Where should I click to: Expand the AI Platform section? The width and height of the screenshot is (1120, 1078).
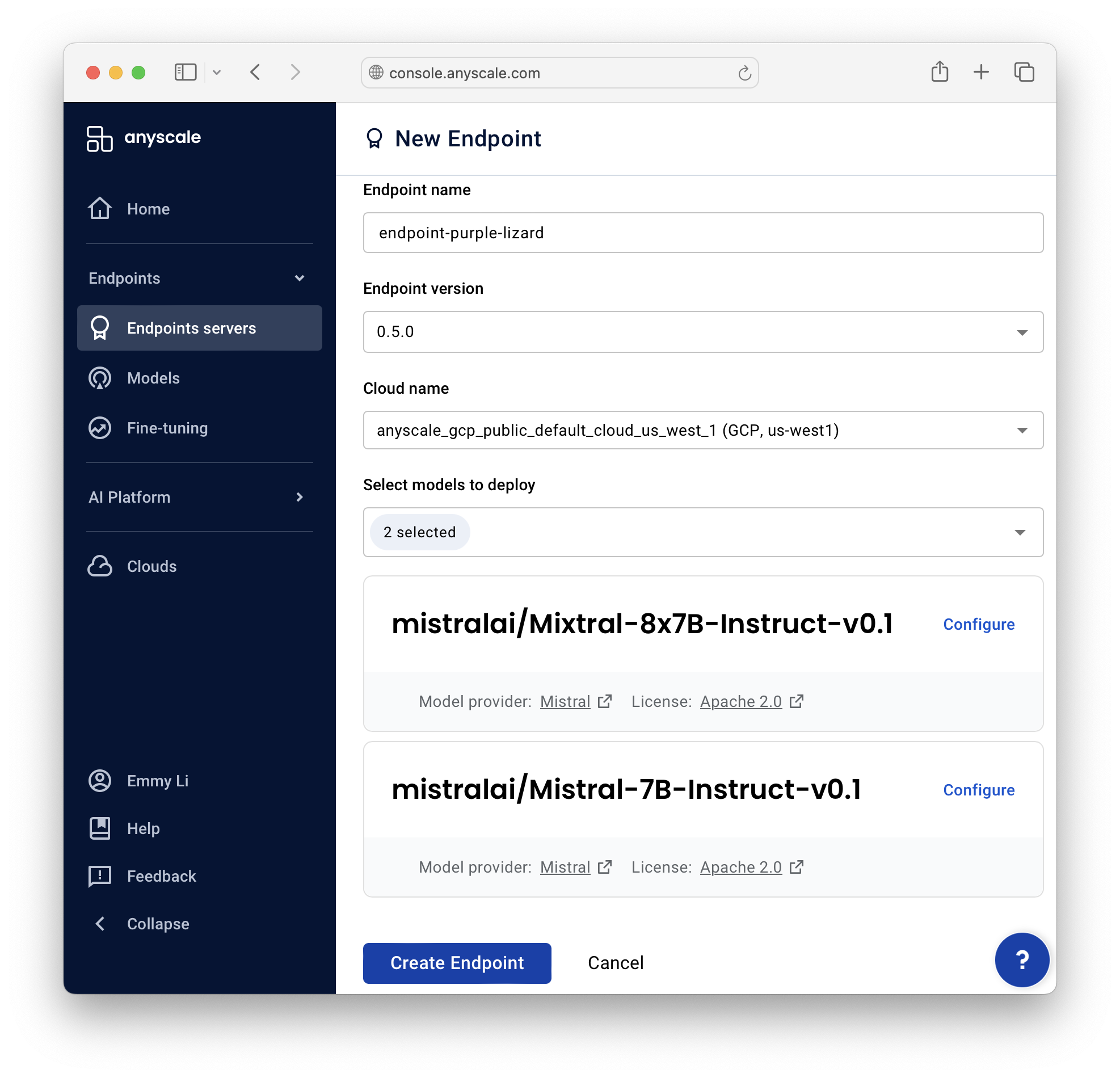click(199, 497)
